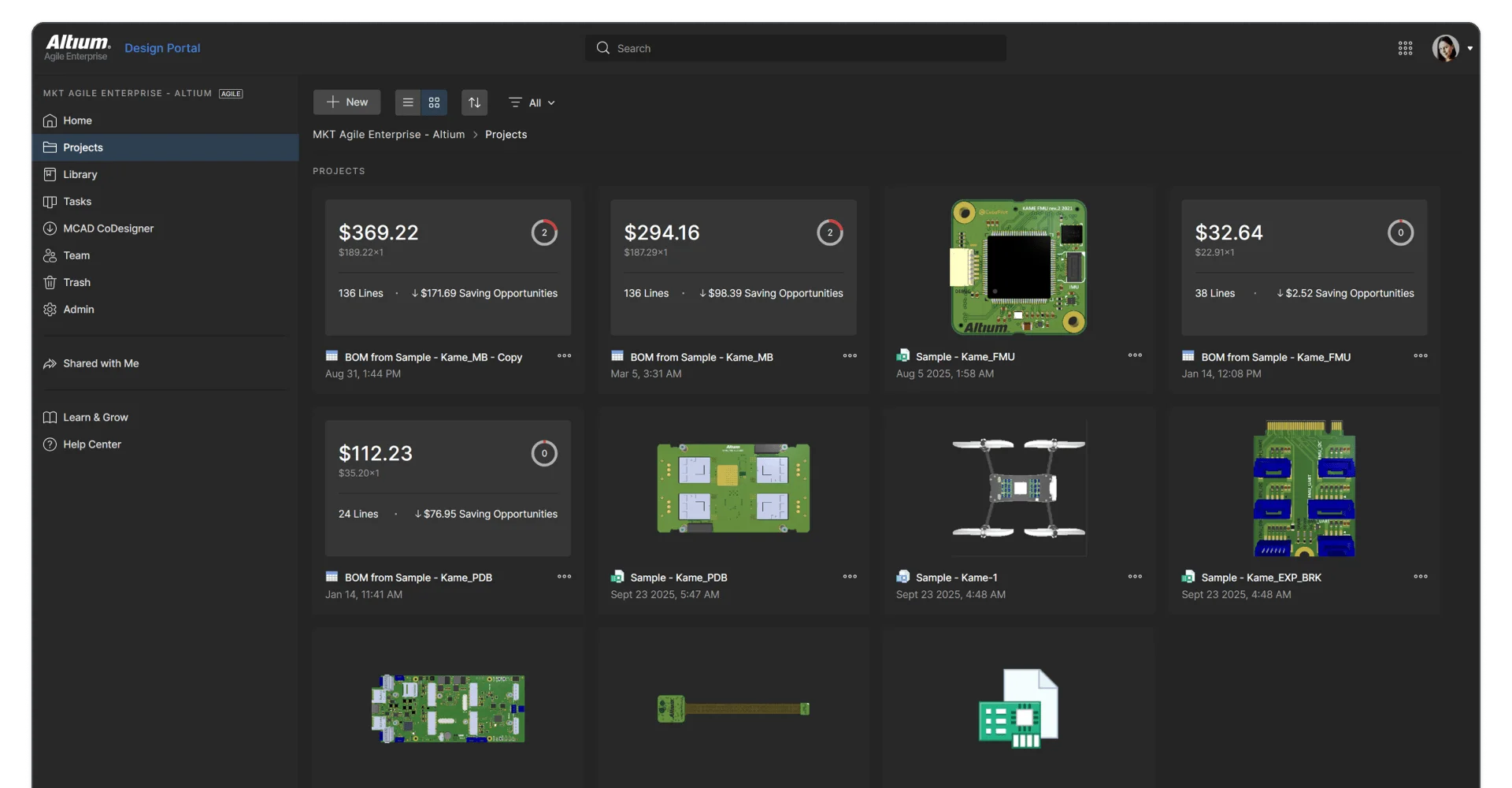The image size is (1512, 788).
Task: Open Sample - Kame_FMU board thumbnail
Action: coord(1018,267)
